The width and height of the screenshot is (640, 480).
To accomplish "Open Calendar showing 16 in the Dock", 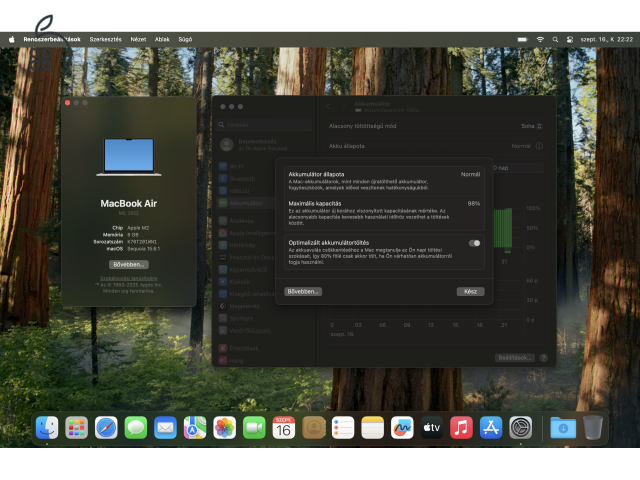I will tap(284, 427).
